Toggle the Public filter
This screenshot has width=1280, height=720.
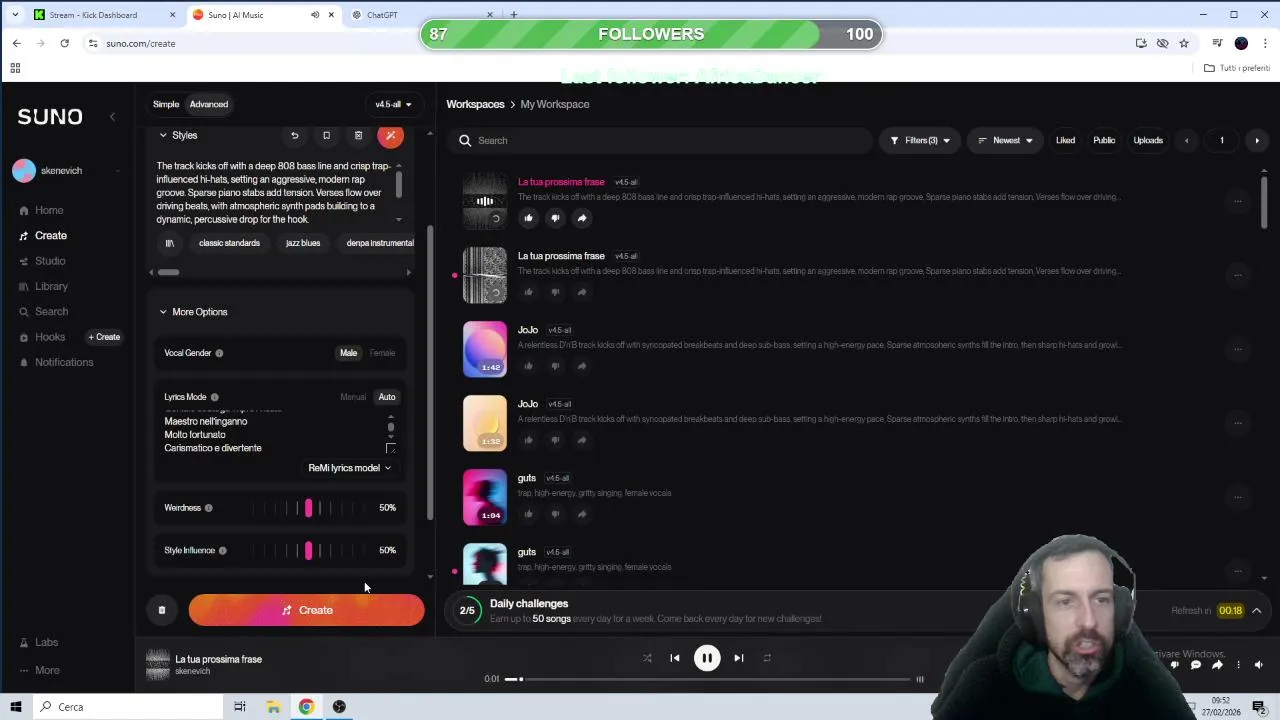point(1104,141)
